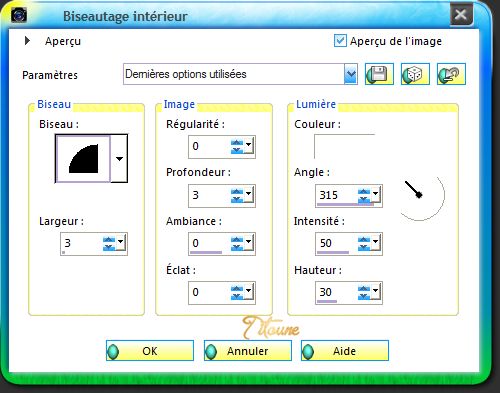Open the Profondeur slider dropdown arrow
This screenshot has height=393, width=500.
249,193
